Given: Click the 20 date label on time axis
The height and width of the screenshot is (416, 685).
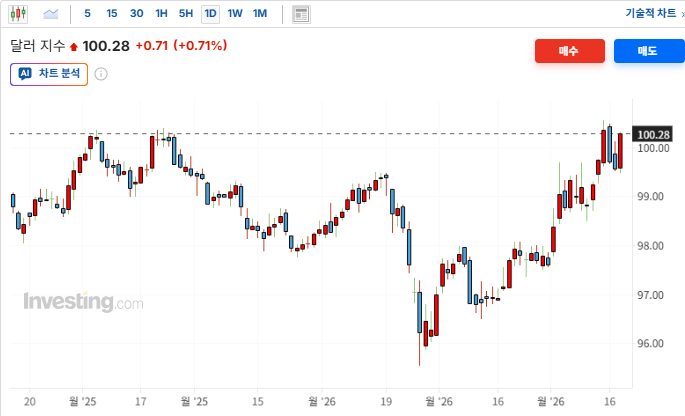Looking at the screenshot, I should click(30, 401).
